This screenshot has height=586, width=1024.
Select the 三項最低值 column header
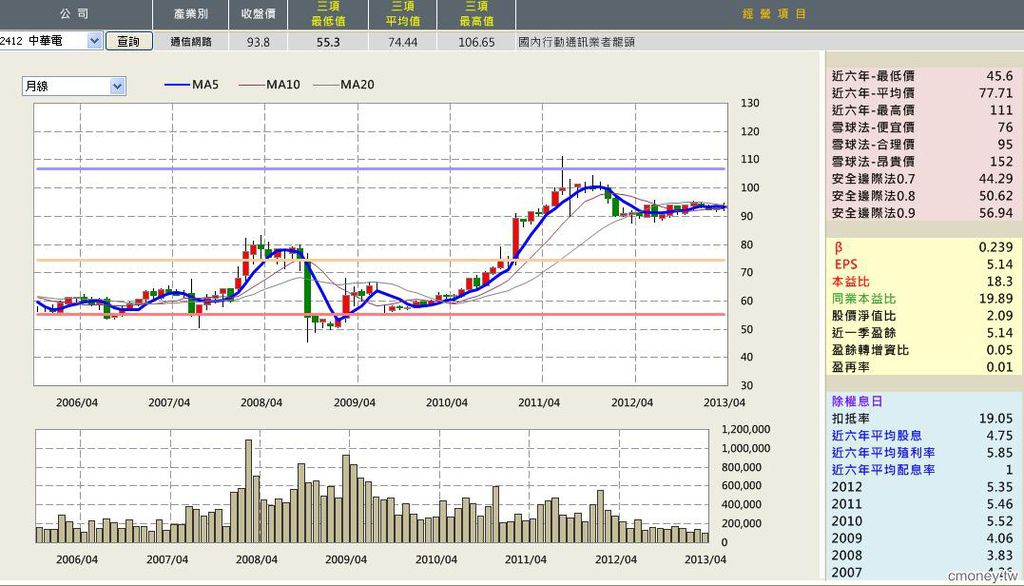click(328, 14)
